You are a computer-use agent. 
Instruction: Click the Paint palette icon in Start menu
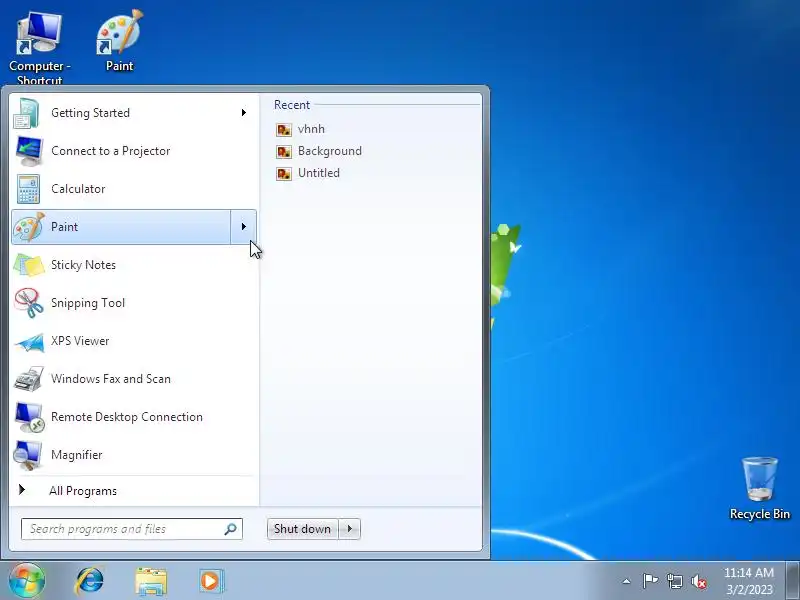[29, 227]
